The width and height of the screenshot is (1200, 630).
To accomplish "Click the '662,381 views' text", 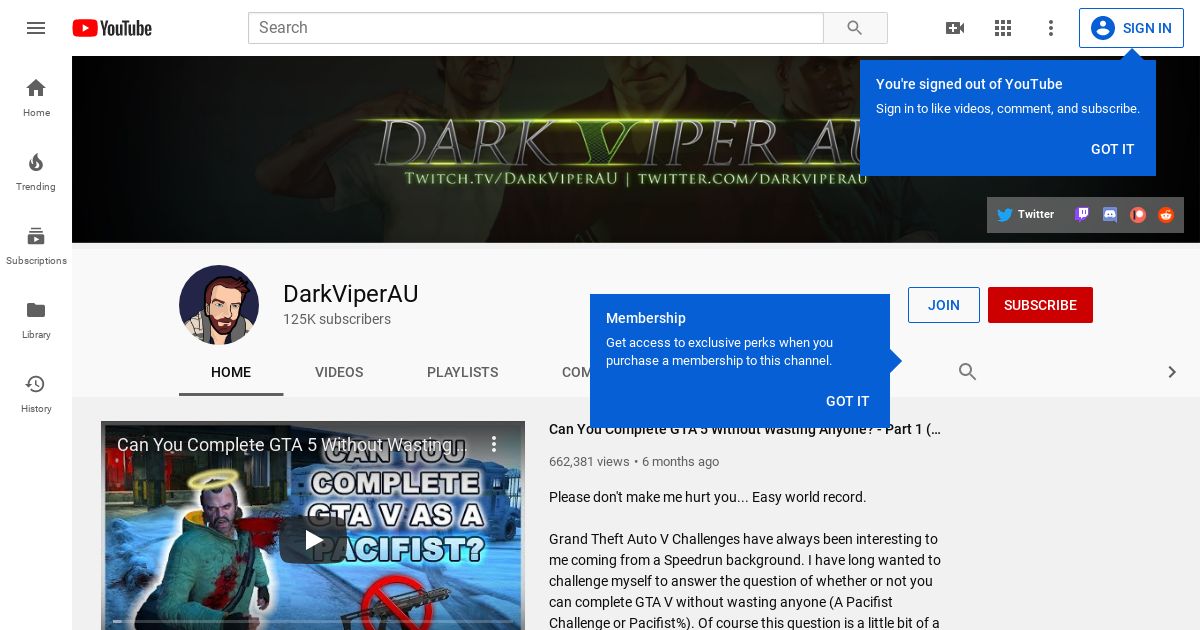I will point(589,462).
